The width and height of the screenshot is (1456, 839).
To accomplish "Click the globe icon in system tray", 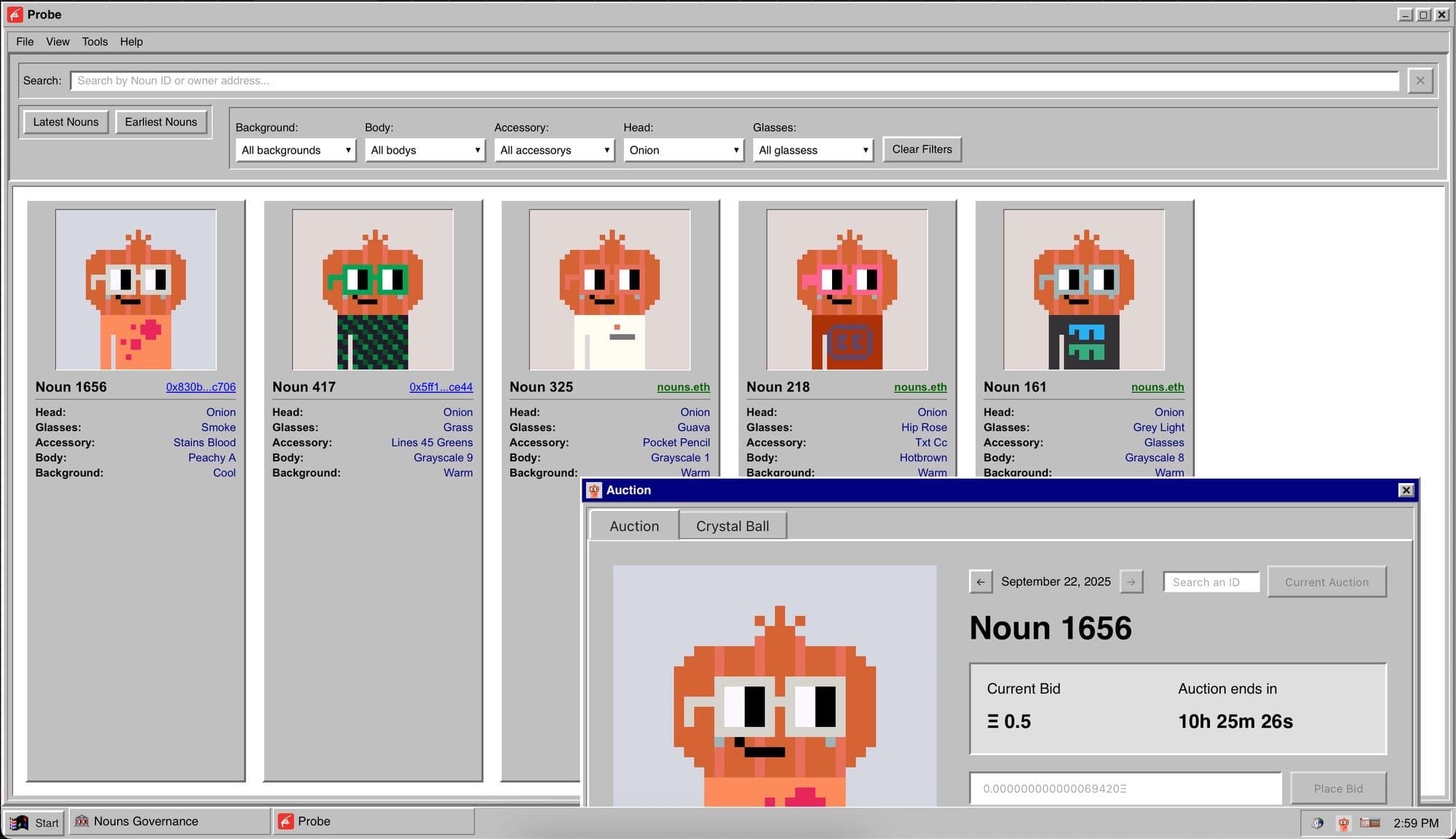I will coord(1318,823).
